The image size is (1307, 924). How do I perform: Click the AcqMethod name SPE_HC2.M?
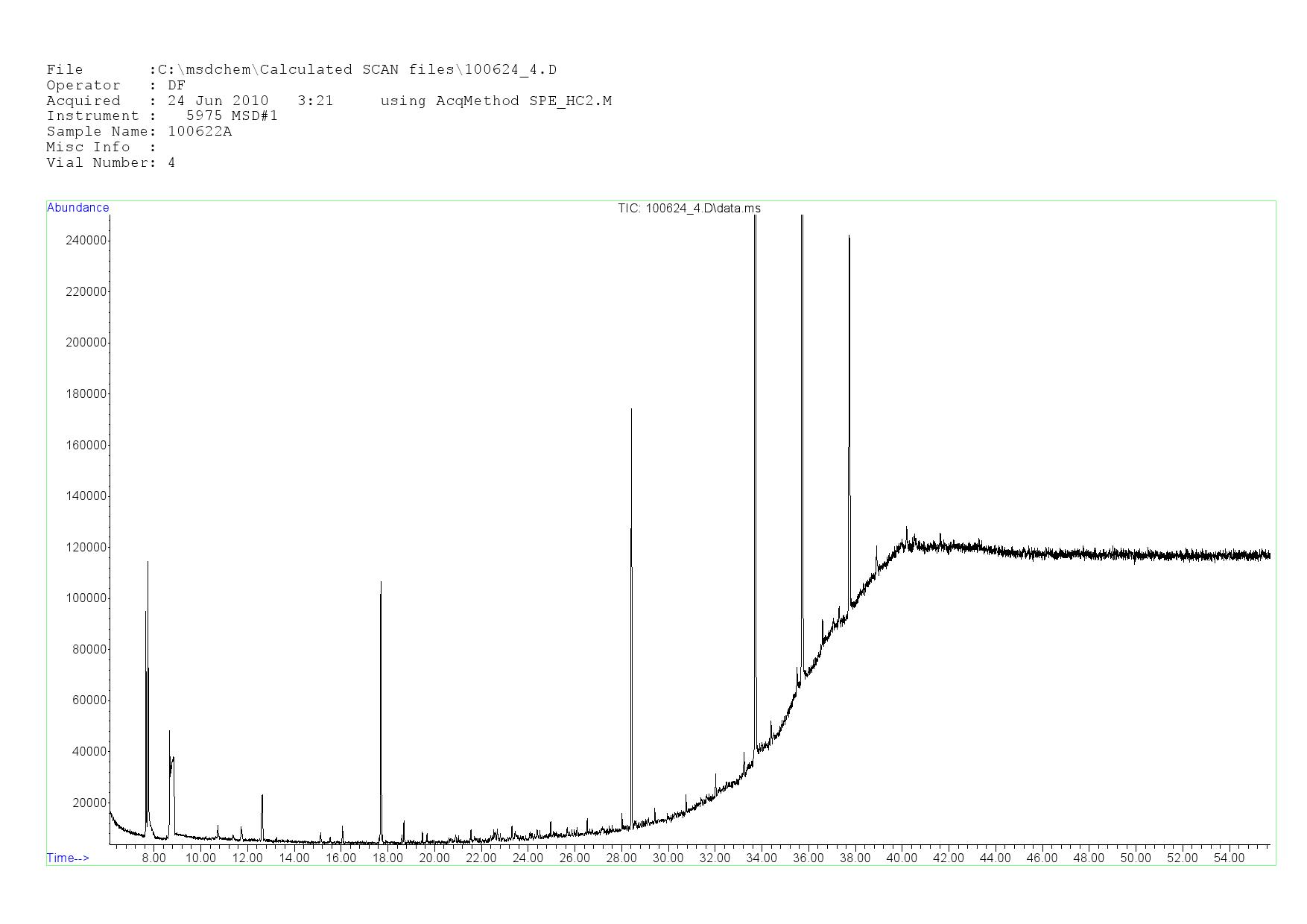coord(570,101)
